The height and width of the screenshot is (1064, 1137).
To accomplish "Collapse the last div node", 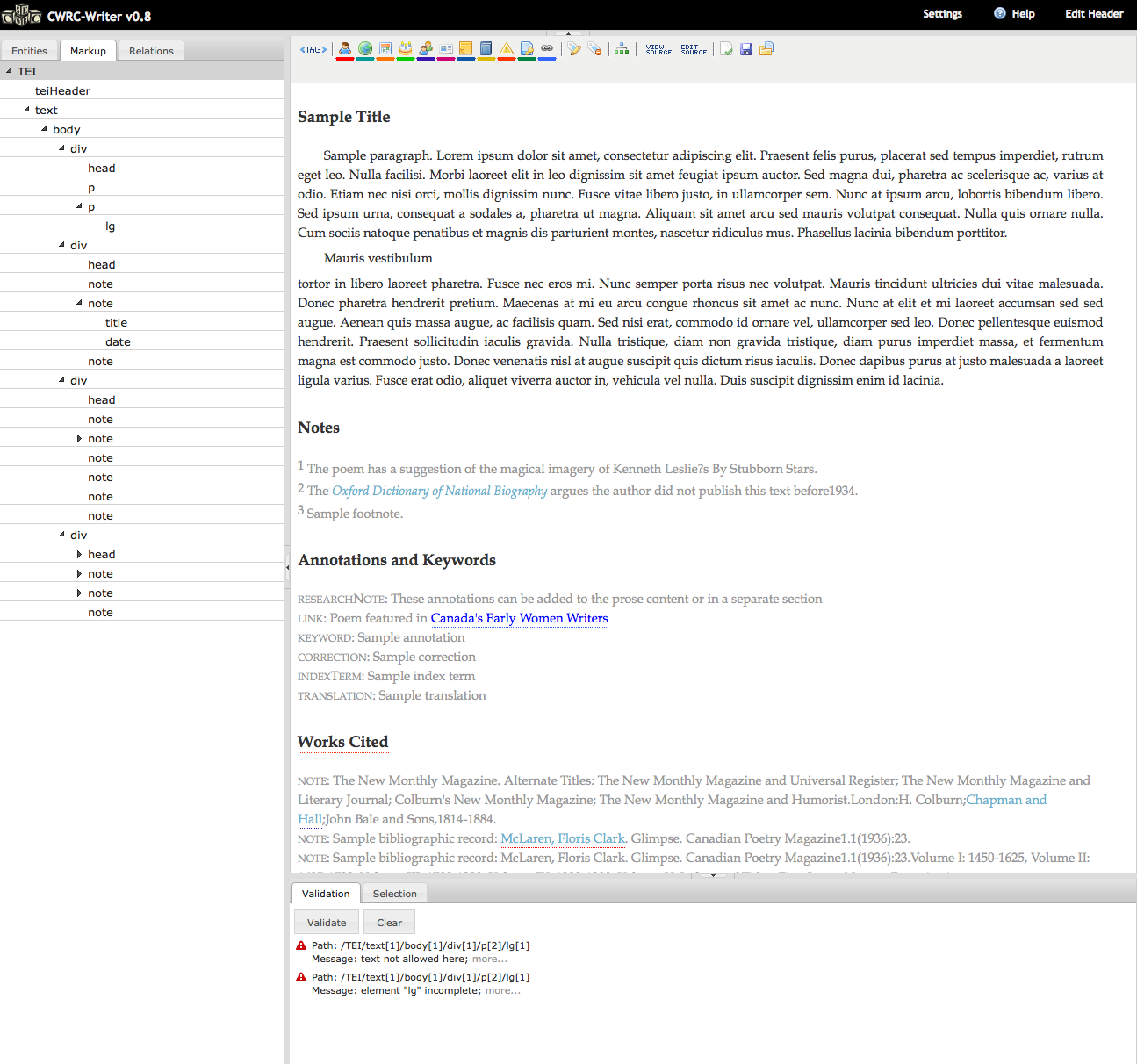I will 61,535.
